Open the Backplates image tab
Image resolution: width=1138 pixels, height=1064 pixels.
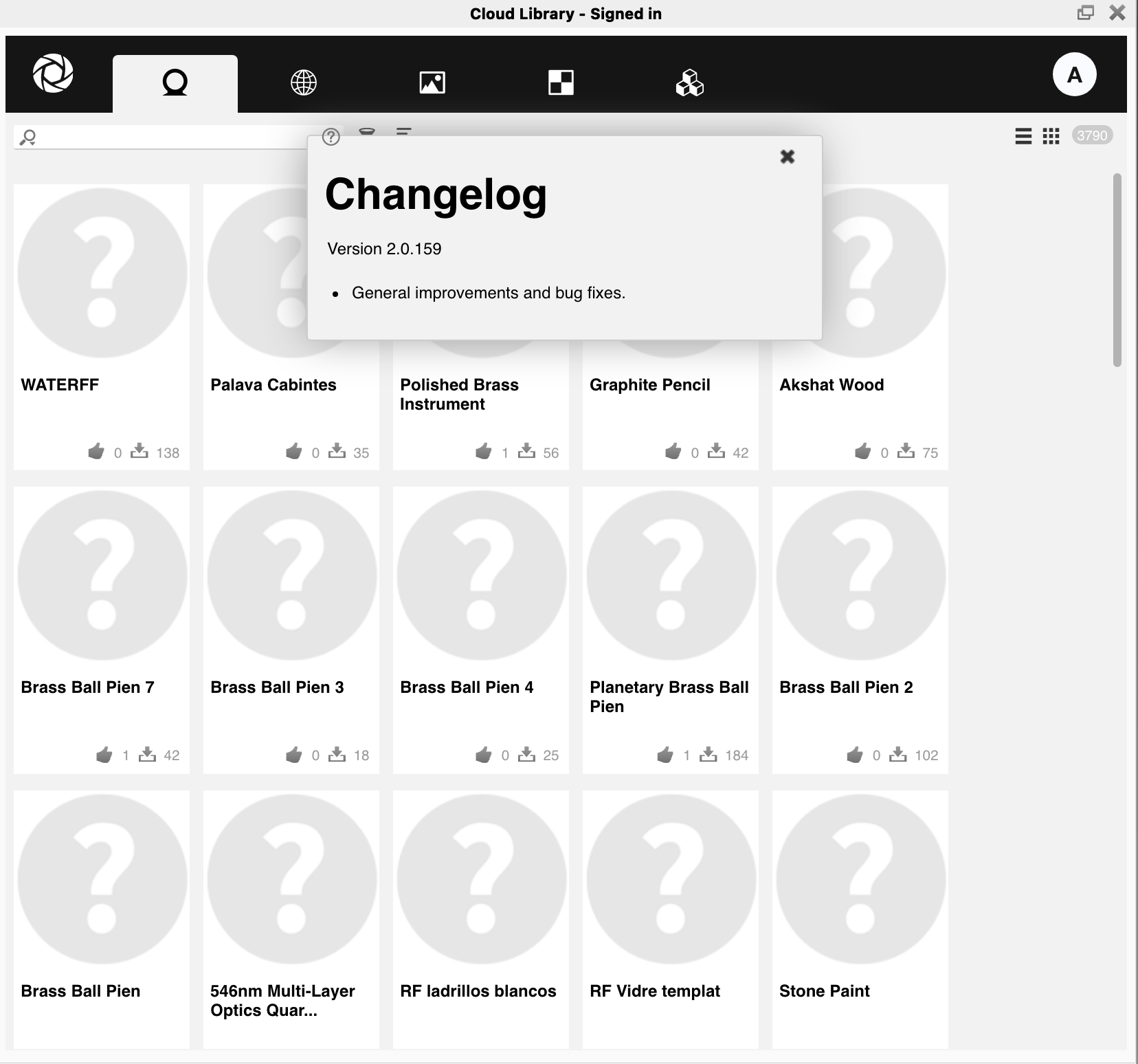pyautogui.click(x=432, y=82)
